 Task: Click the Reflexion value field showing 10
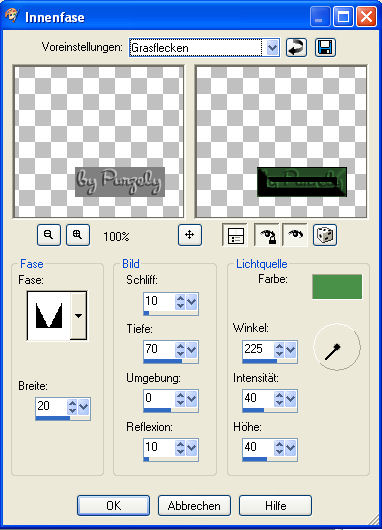click(160, 447)
